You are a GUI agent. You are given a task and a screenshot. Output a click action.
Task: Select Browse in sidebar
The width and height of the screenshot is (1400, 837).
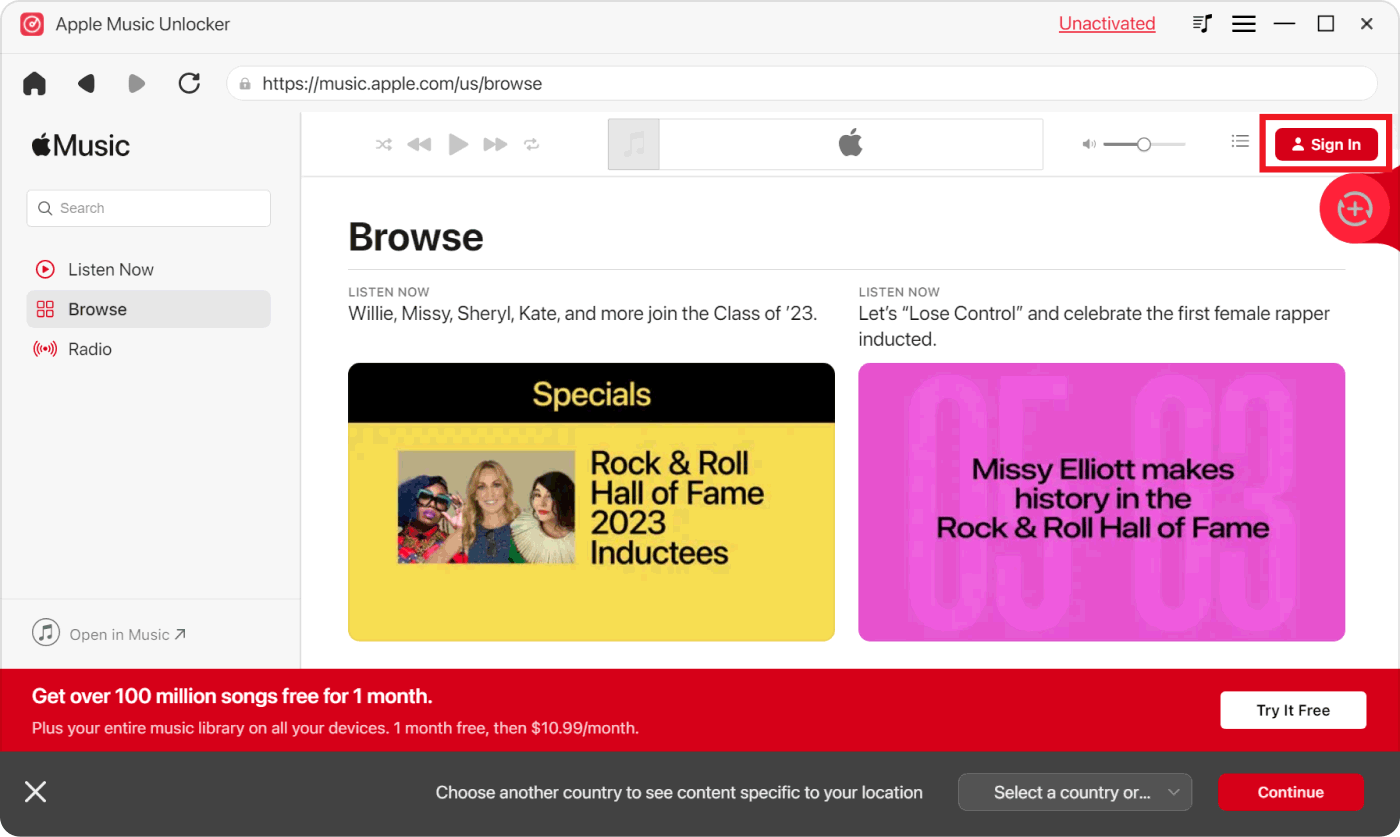coord(149,309)
